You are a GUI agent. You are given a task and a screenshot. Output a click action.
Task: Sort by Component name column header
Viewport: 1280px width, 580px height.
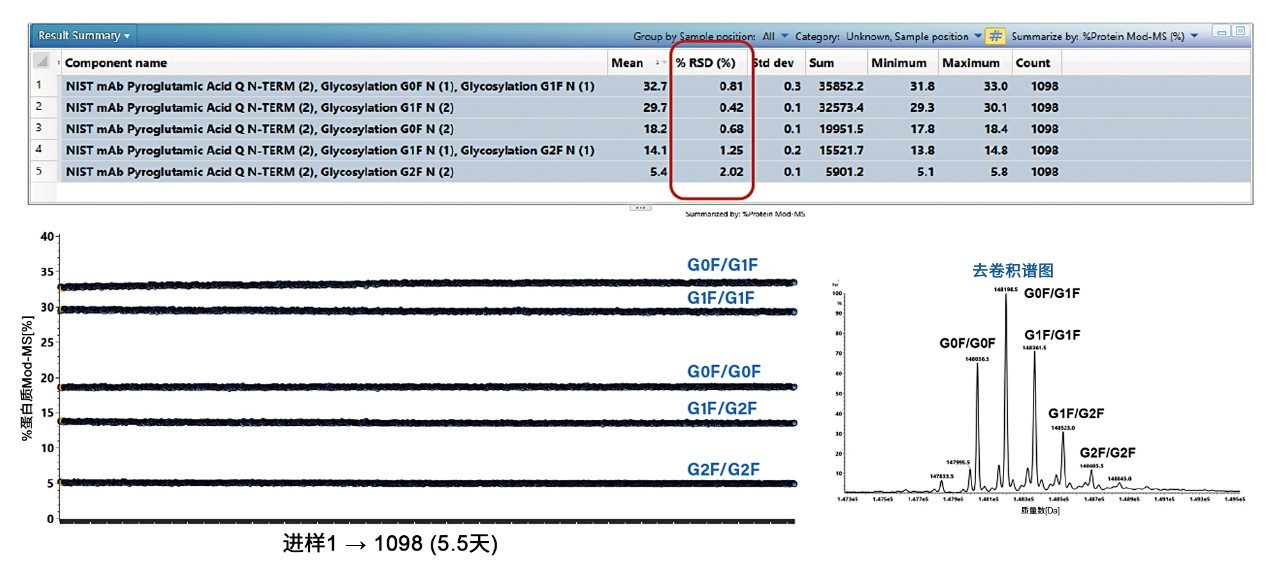[116, 63]
